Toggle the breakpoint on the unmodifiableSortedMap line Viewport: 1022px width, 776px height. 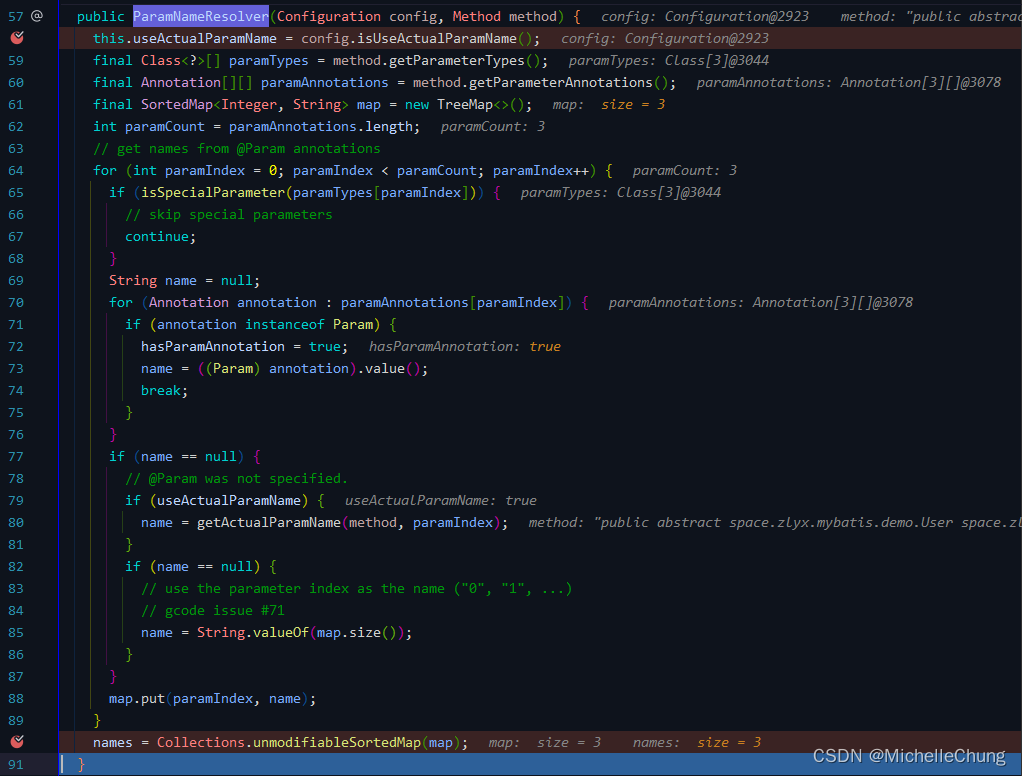pyautogui.click(x=17, y=741)
